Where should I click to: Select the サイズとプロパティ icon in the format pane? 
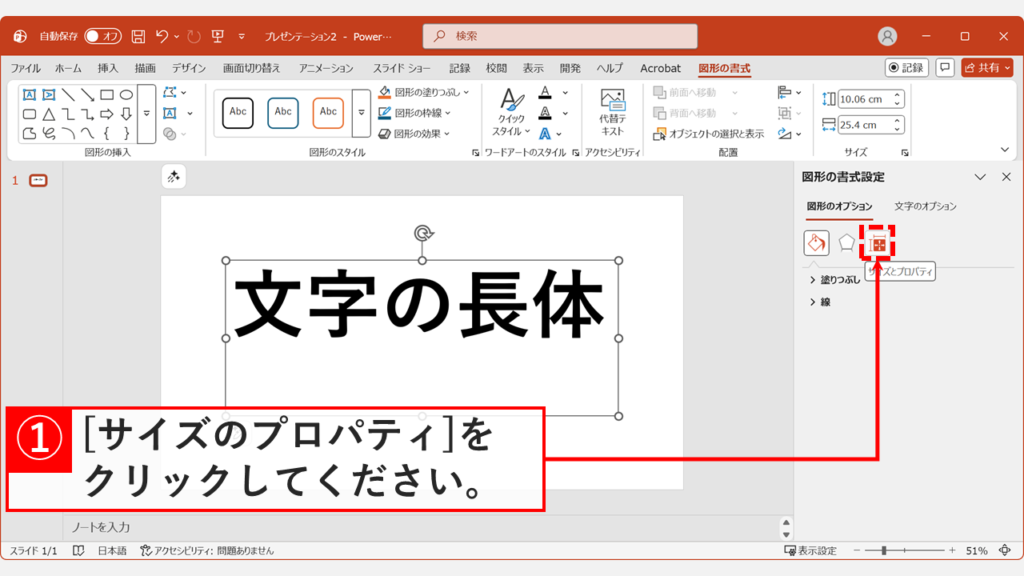pos(875,243)
